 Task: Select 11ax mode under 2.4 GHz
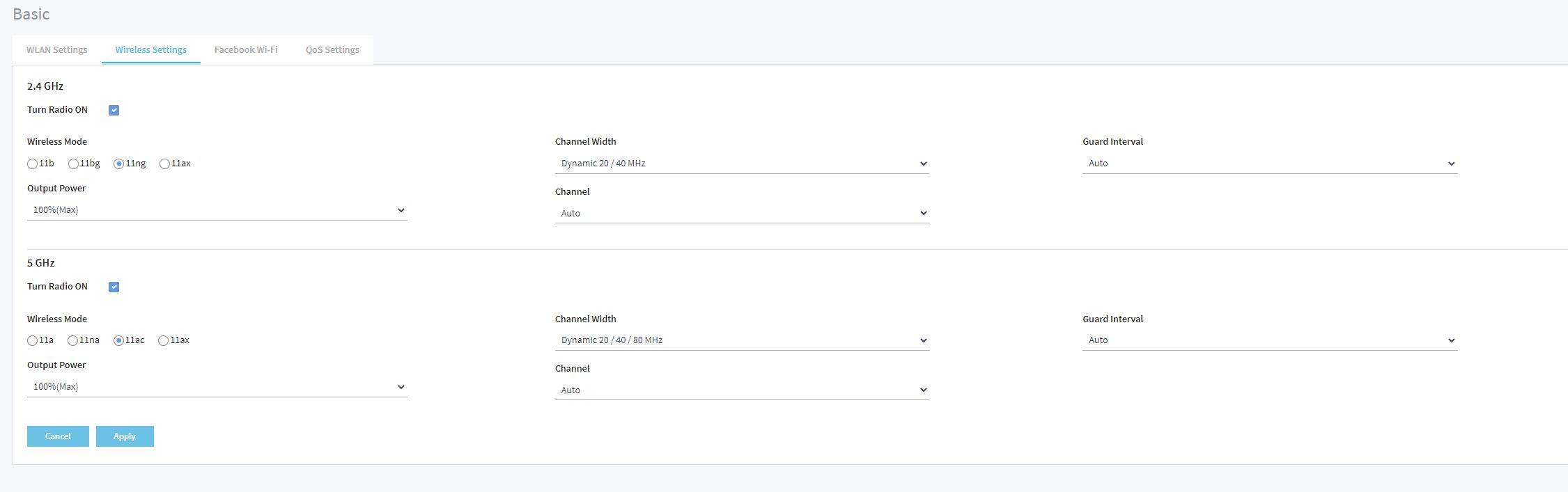(164, 164)
